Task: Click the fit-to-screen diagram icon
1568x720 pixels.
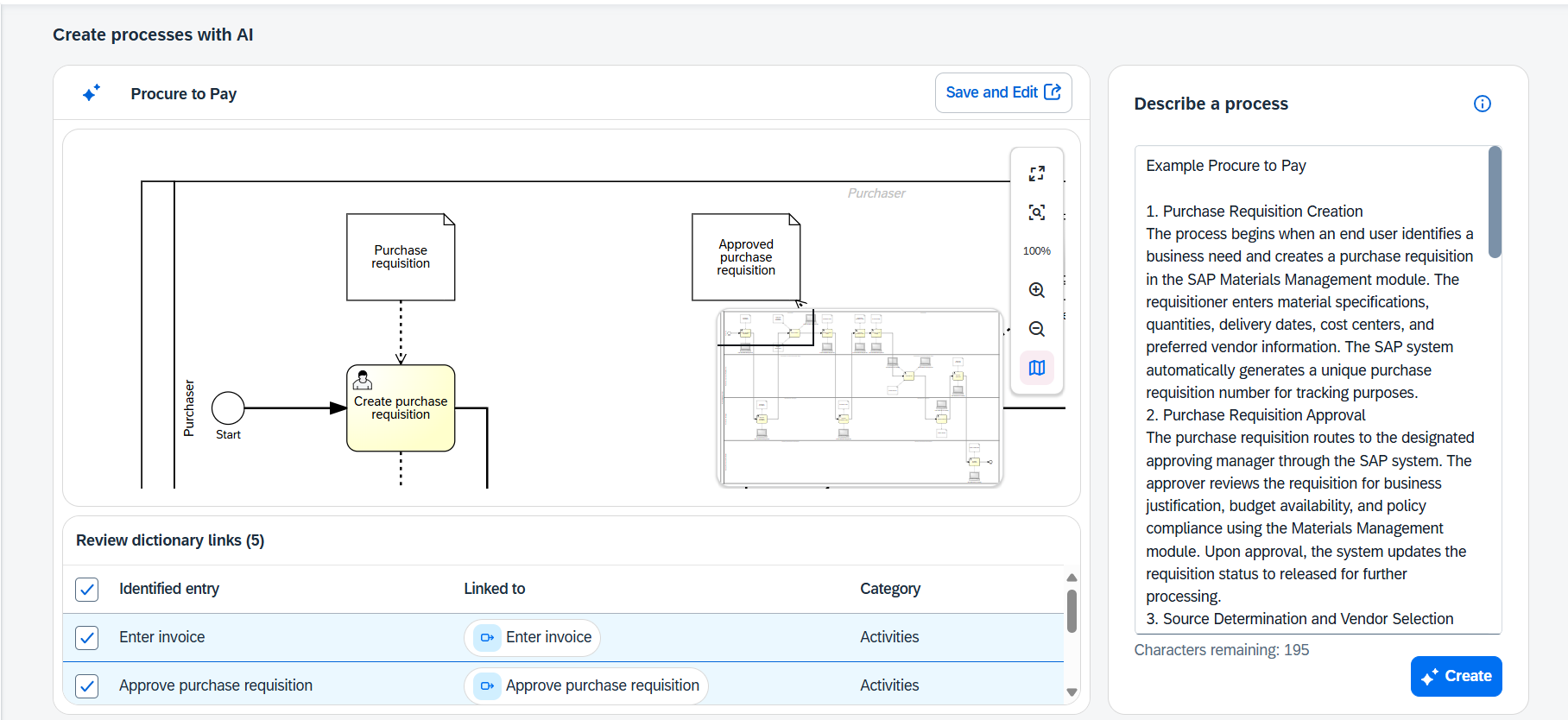Action: coord(1036,212)
